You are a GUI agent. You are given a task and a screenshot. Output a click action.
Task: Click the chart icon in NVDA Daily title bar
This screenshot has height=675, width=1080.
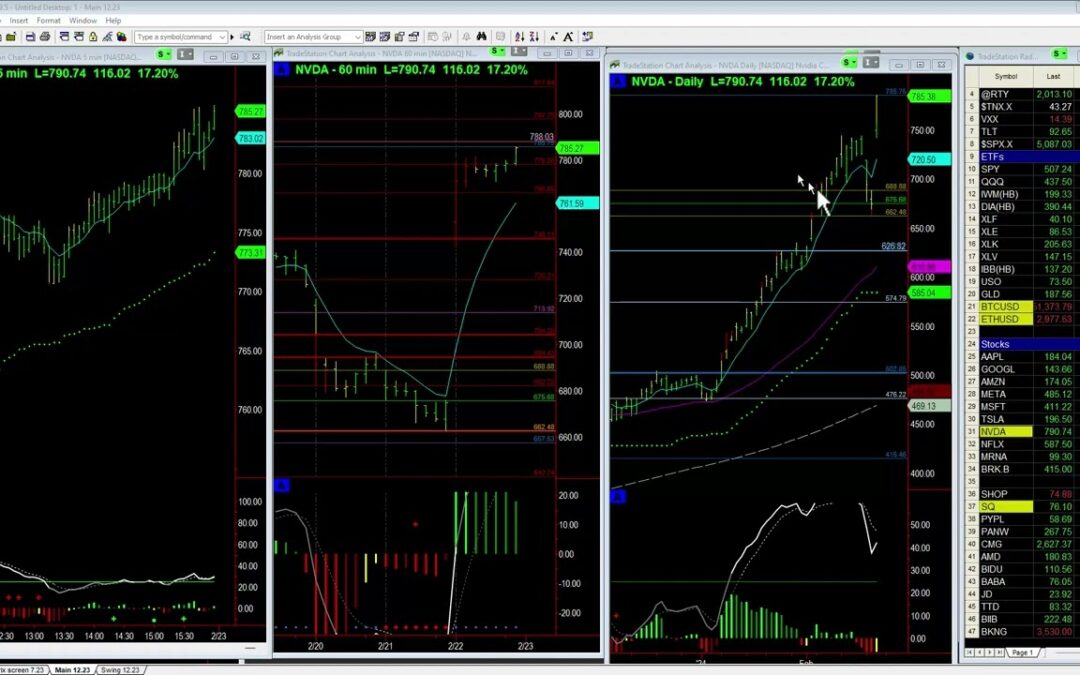coord(614,65)
